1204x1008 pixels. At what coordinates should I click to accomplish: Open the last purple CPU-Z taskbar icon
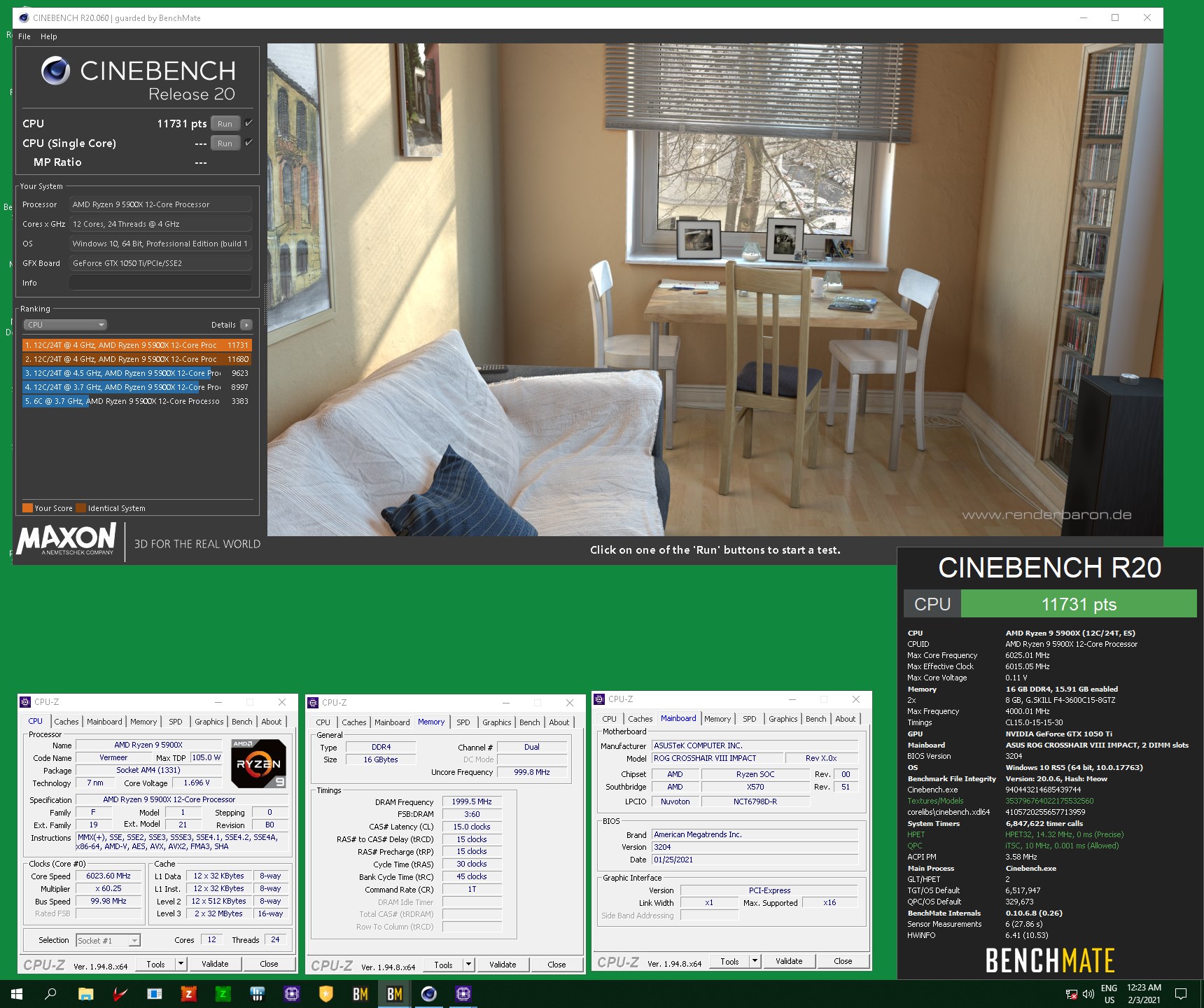(463, 994)
